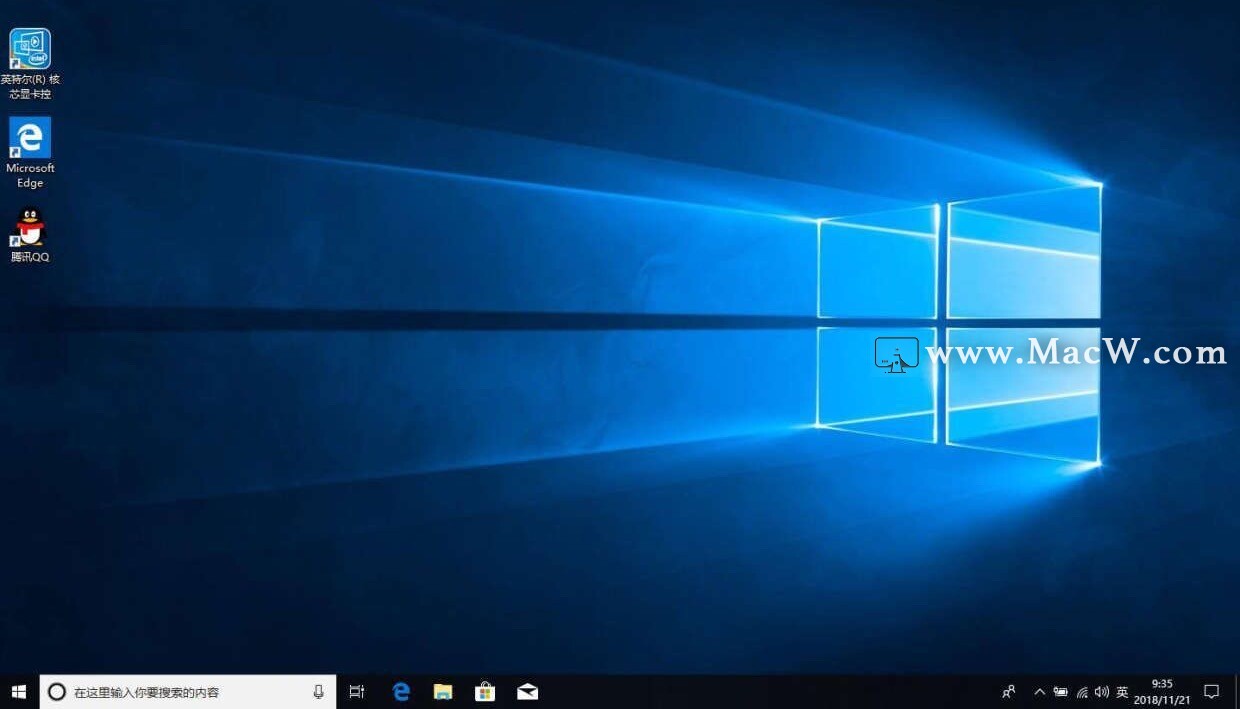The image size is (1240, 709).
Task: Check the battery status icon
Action: pos(1060,691)
